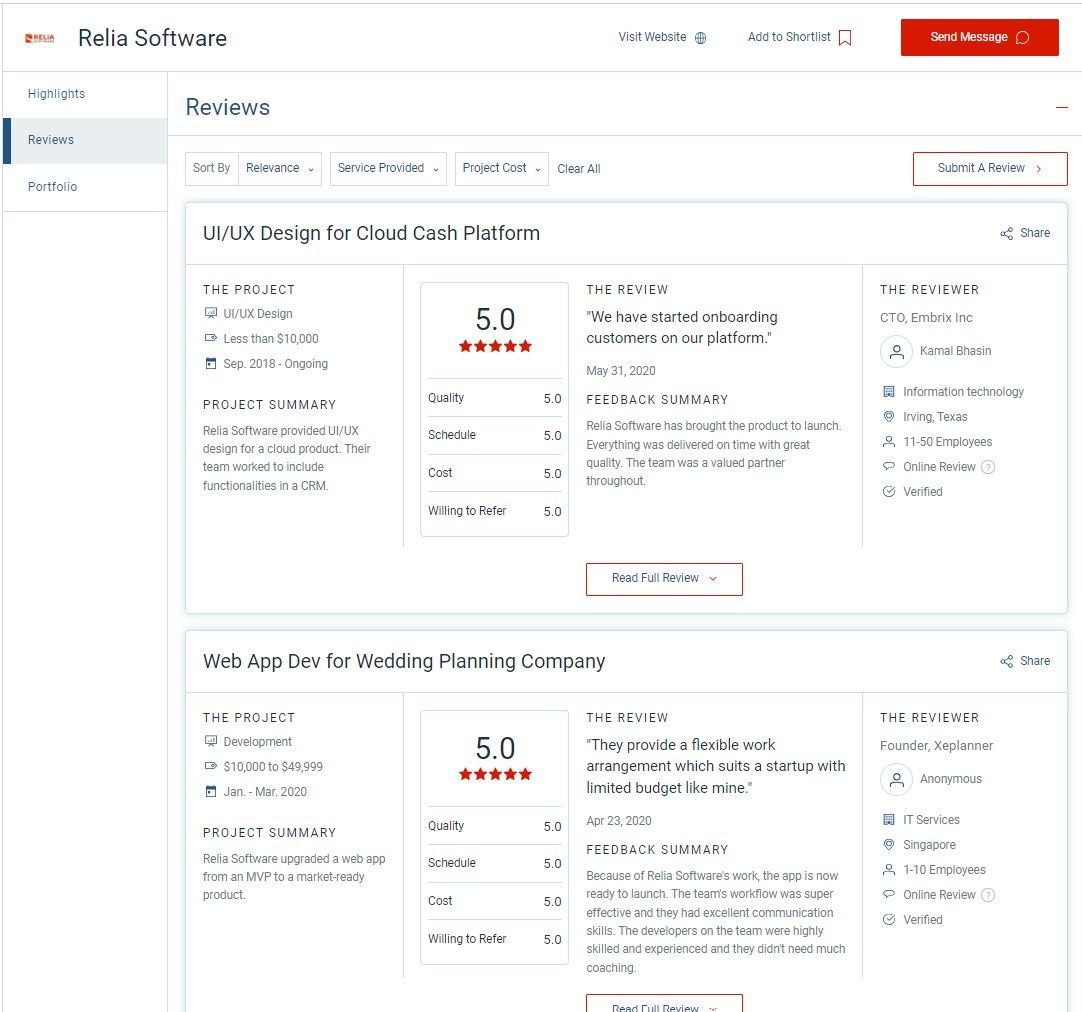Click the budget icon beside $10,000 to $49,999

[210, 766]
